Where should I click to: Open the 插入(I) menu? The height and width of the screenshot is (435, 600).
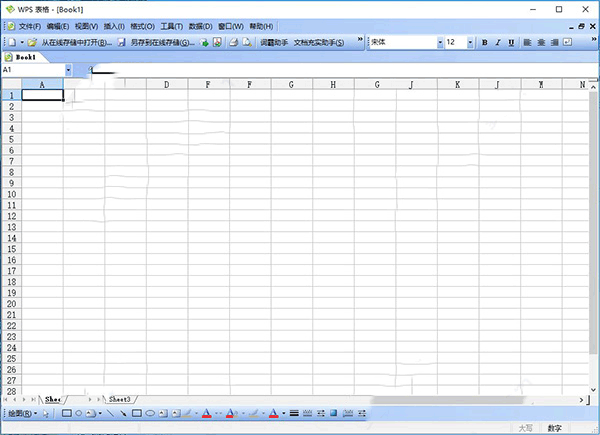click(x=114, y=26)
